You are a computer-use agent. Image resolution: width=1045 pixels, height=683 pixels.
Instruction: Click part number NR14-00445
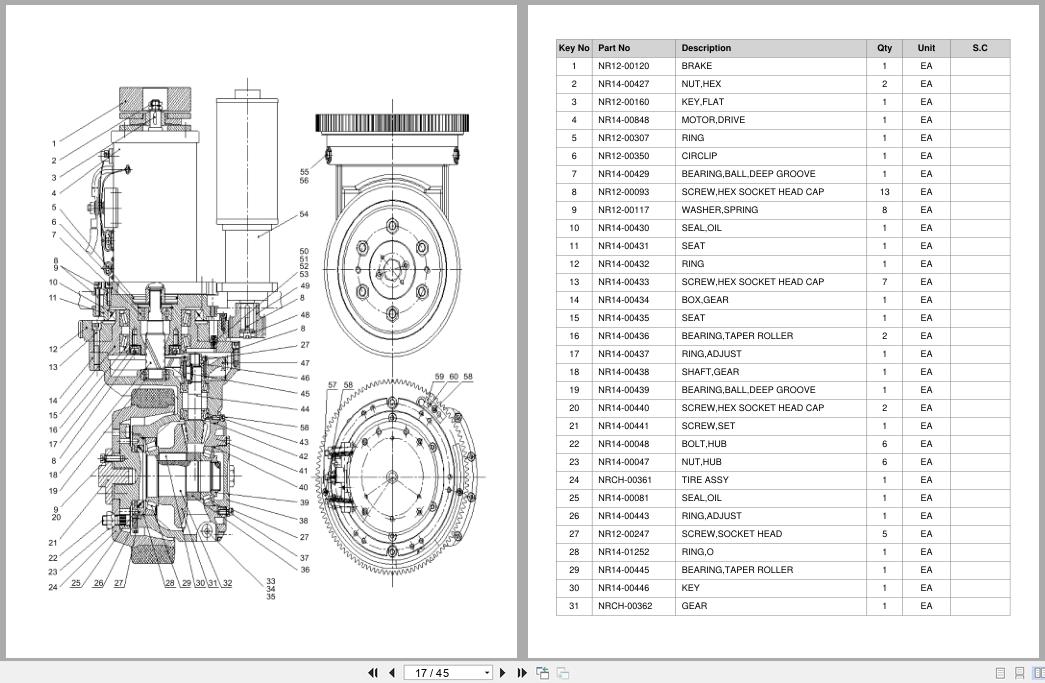point(623,570)
